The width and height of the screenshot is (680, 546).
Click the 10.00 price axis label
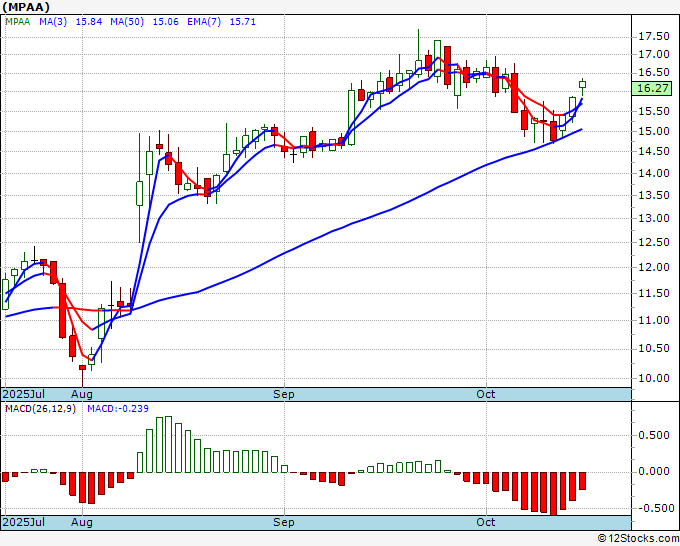click(x=654, y=378)
